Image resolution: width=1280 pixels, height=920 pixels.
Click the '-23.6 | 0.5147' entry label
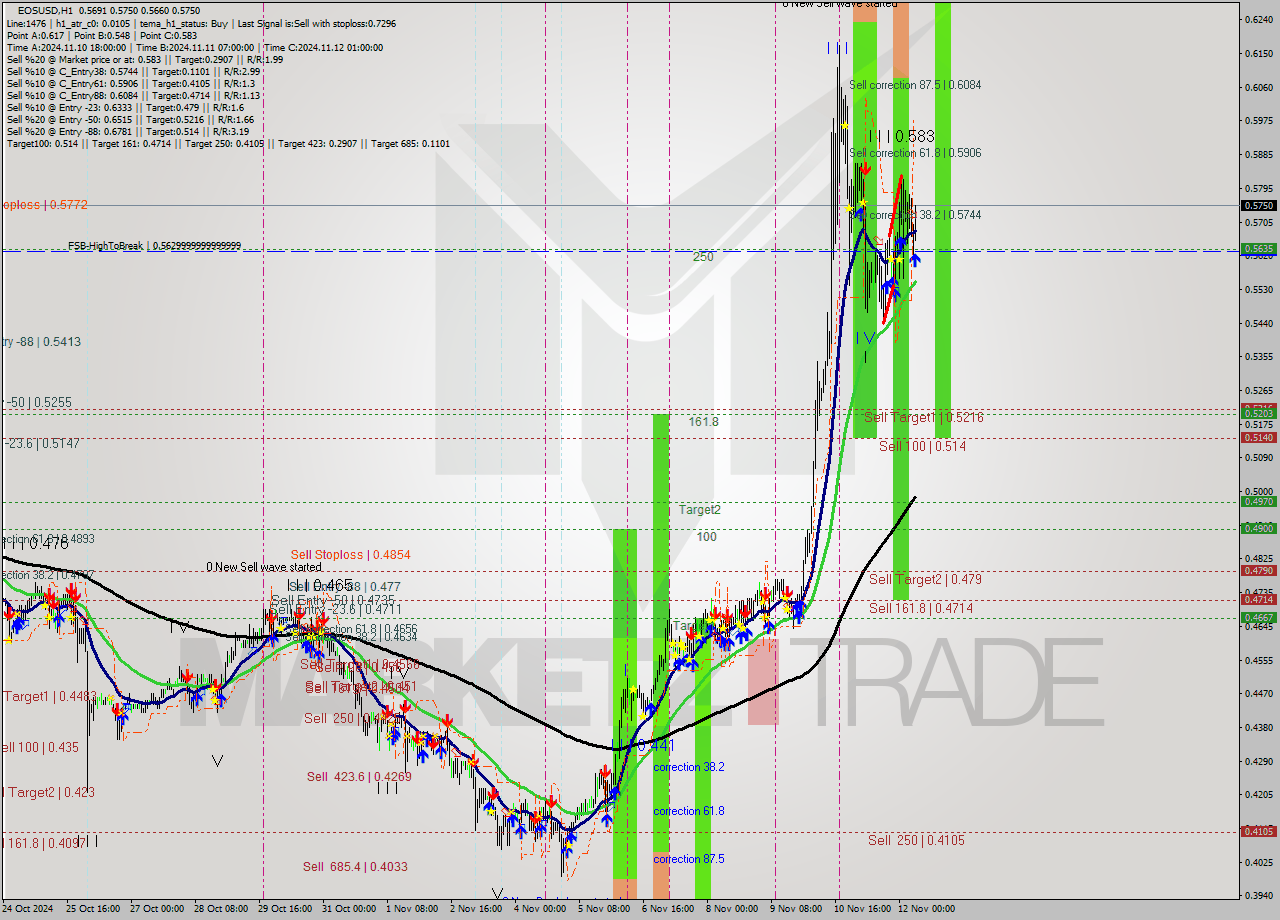tap(40, 442)
